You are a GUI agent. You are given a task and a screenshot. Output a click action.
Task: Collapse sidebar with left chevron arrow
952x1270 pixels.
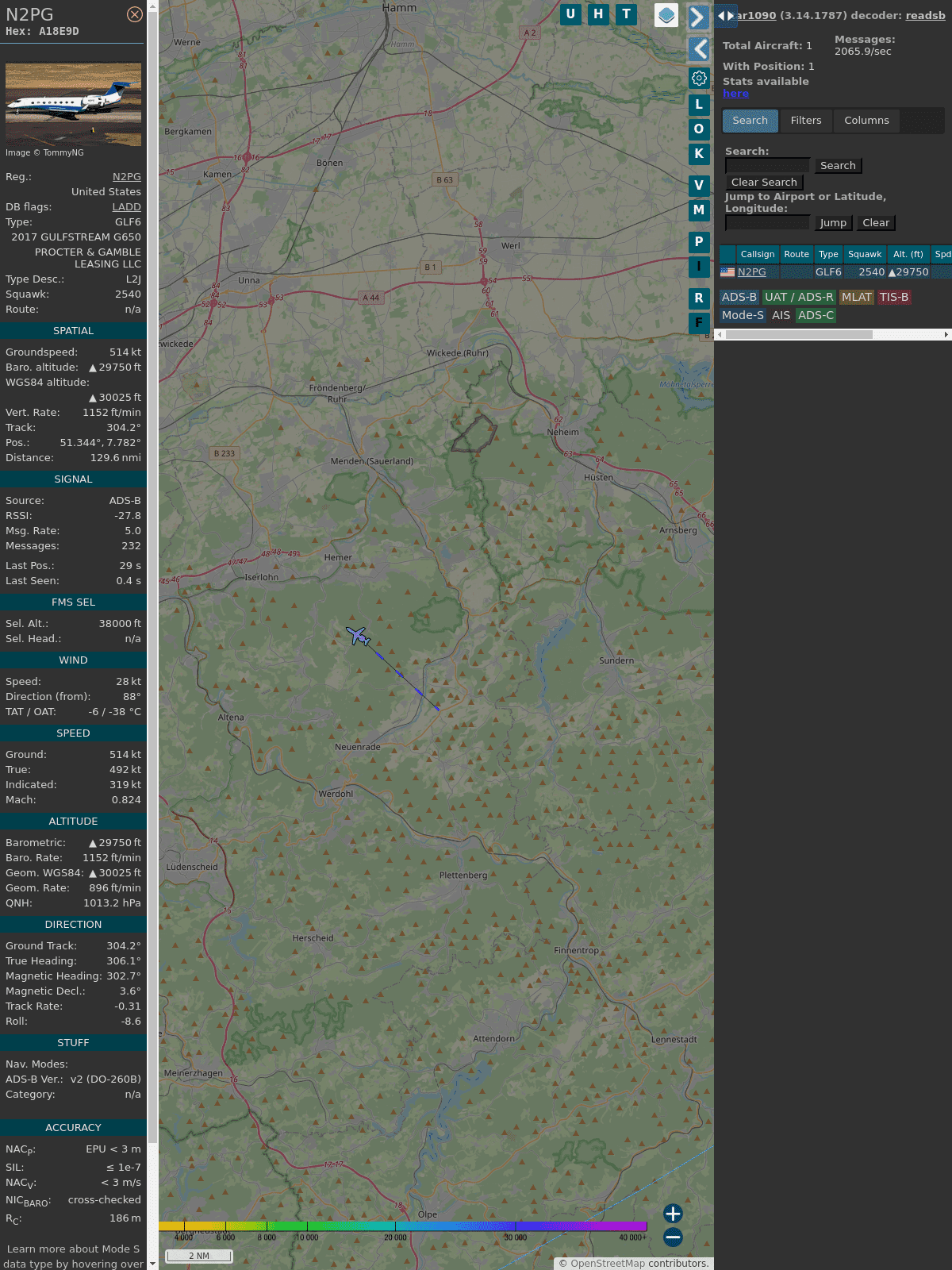coord(698,49)
